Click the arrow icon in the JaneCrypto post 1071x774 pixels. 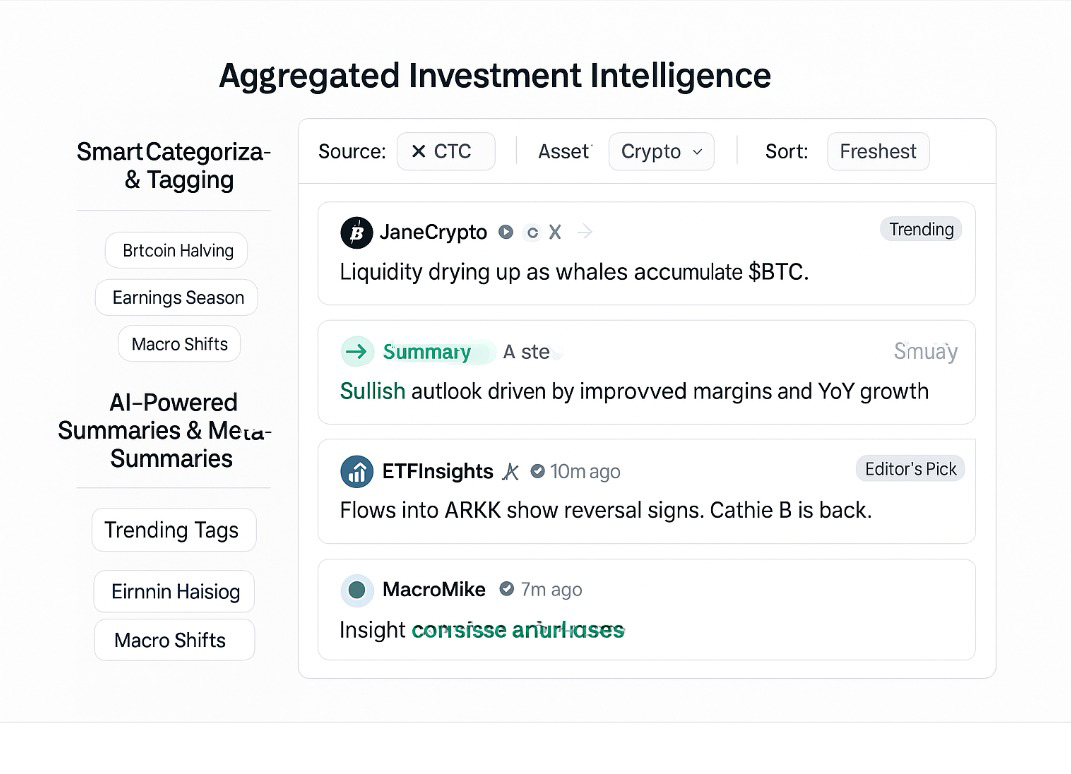click(585, 232)
